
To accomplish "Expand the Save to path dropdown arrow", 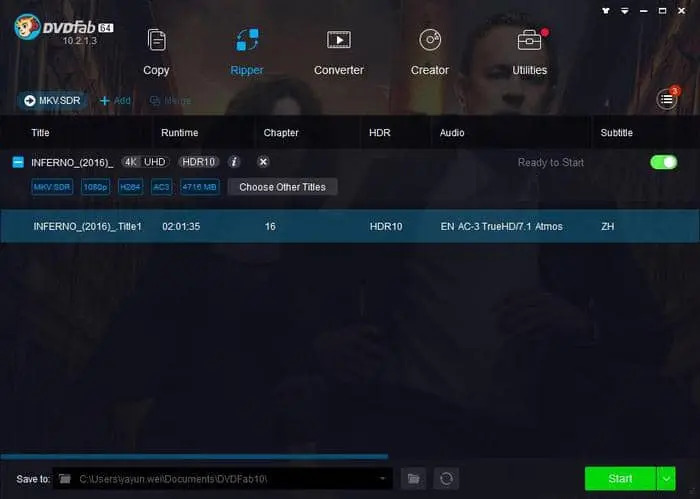I will [383, 479].
